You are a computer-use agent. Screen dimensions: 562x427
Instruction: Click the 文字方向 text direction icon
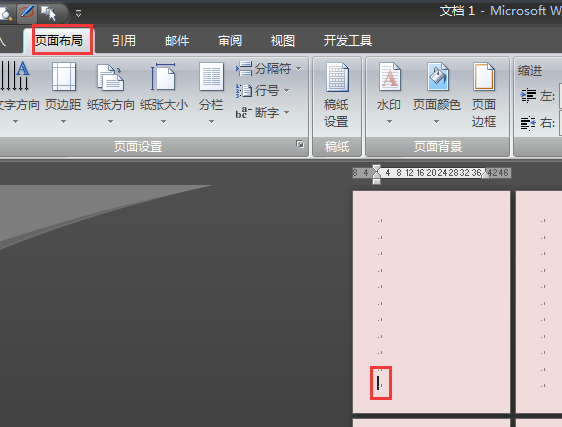tap(15, 76)
